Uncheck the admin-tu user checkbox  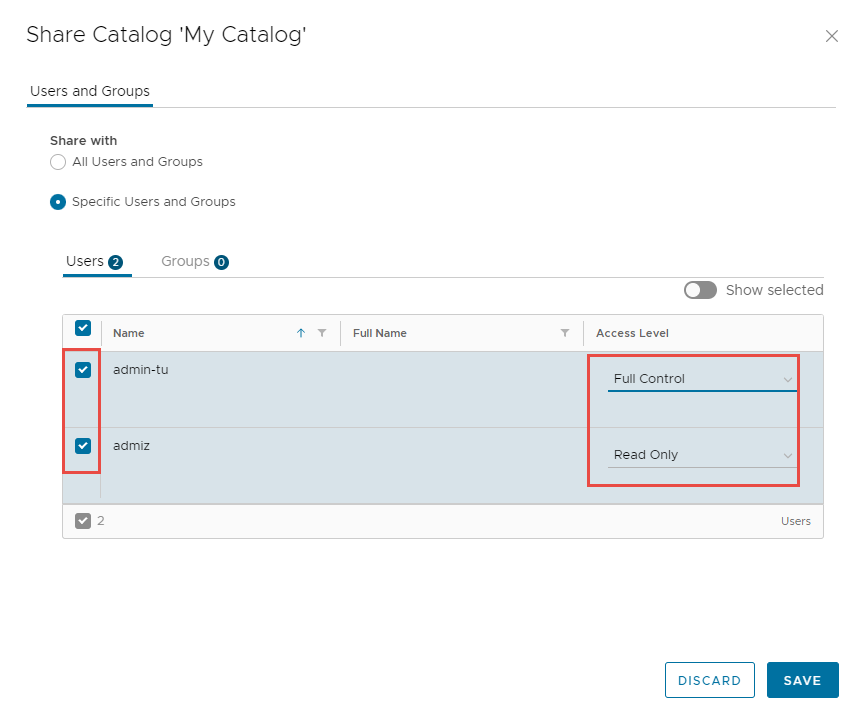click(83, 370)
